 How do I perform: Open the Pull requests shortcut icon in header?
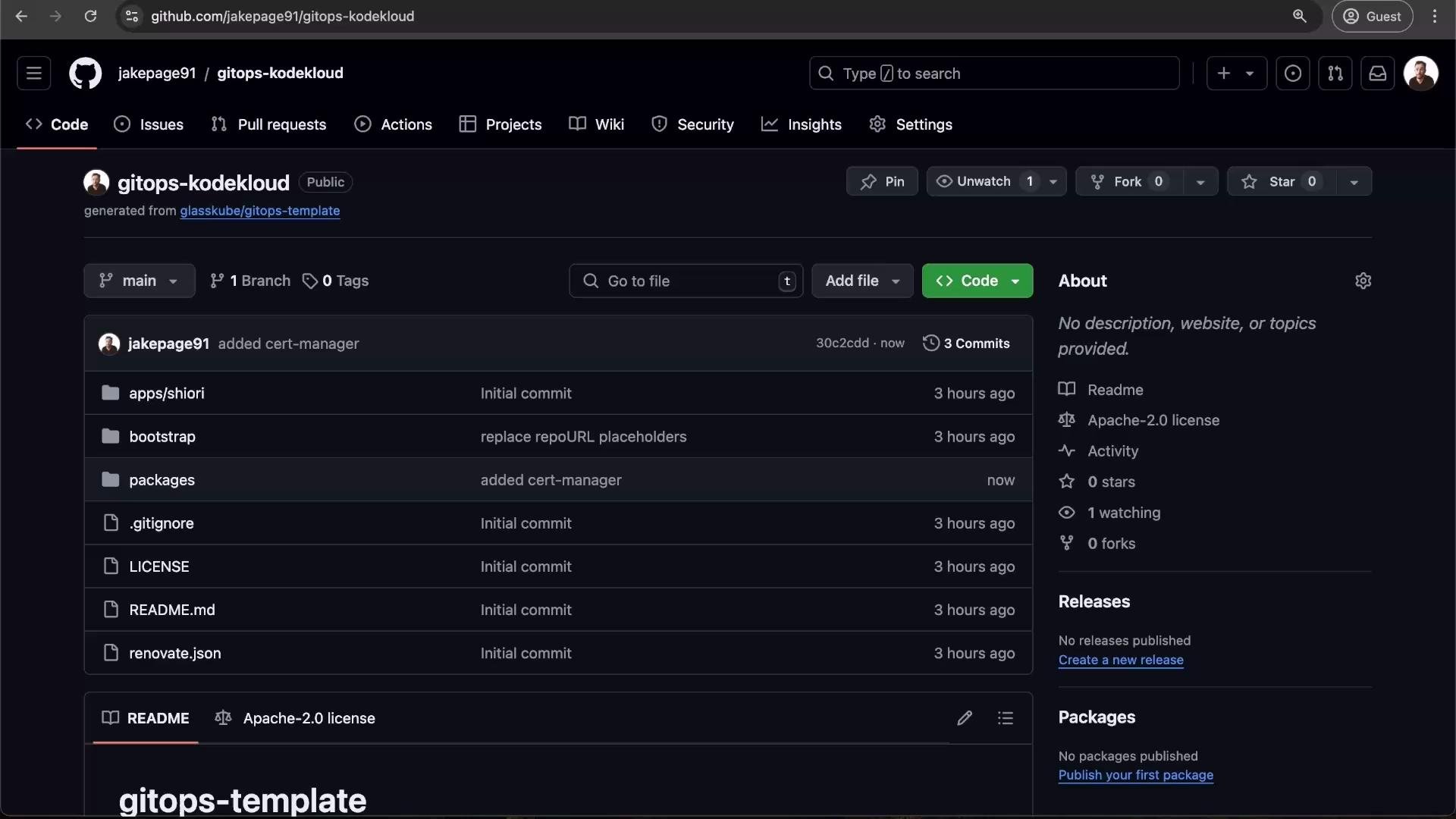pos(1335,74)
